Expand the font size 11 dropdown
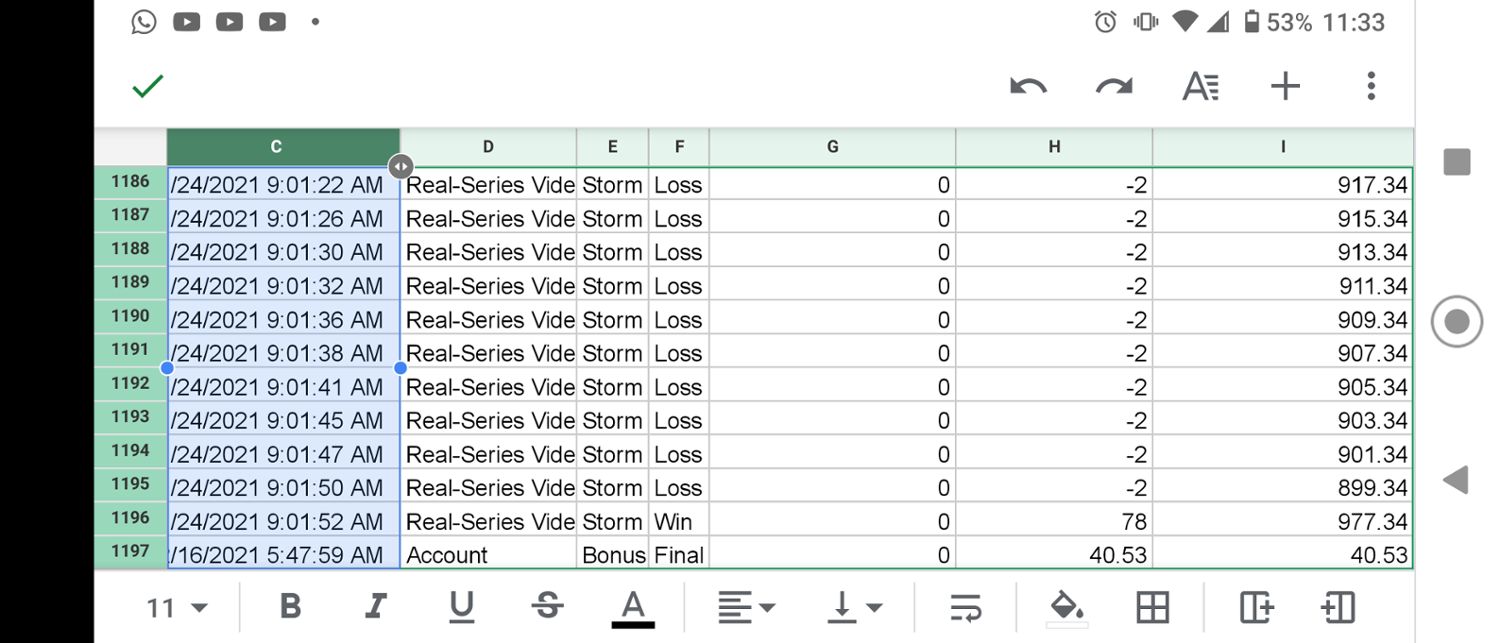Viewport: 1500px width, 643px height. coord(177,607)
